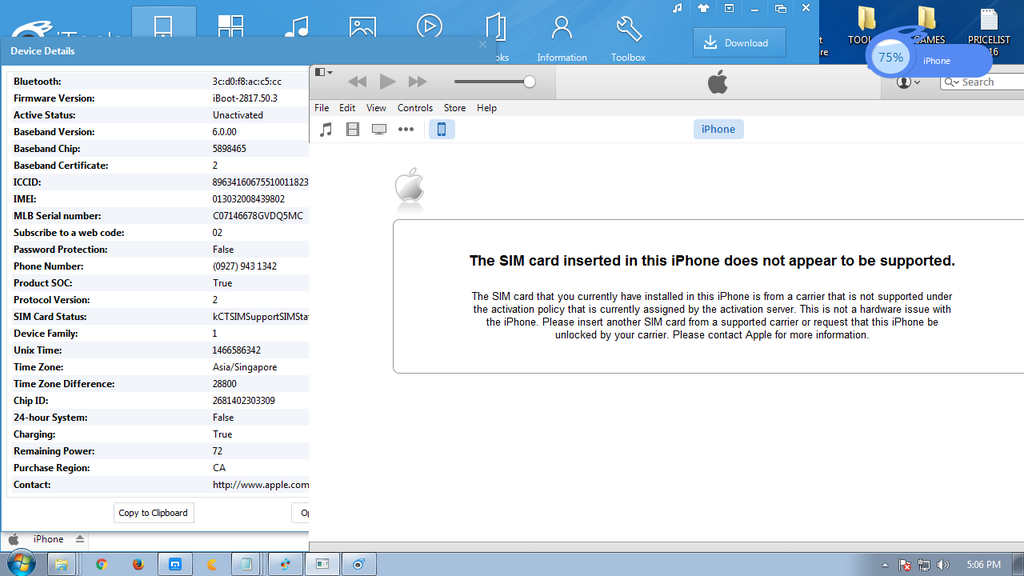Open the iTools skin shirt icon
Screen dimensions: 1024x576
click(703, 8)
